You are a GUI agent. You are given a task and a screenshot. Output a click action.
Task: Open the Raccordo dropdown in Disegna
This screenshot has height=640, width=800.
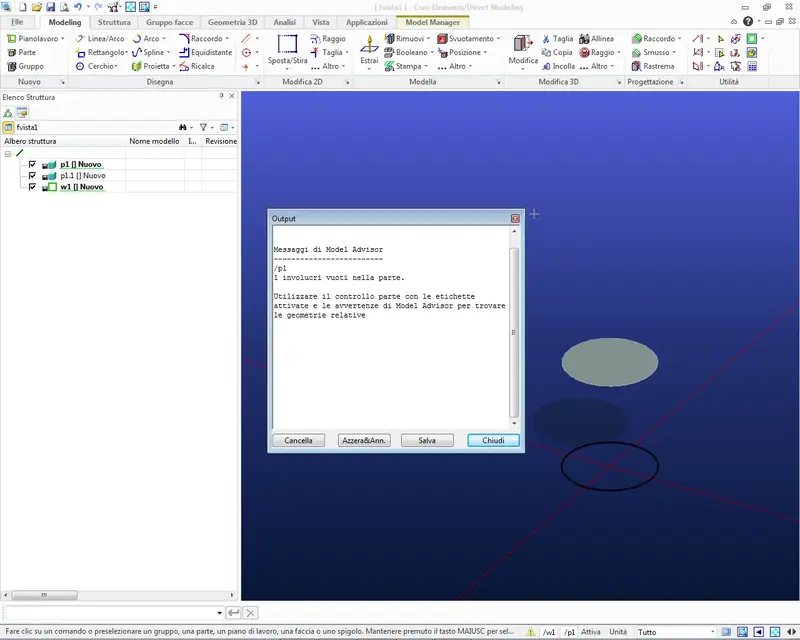(227, 38)
